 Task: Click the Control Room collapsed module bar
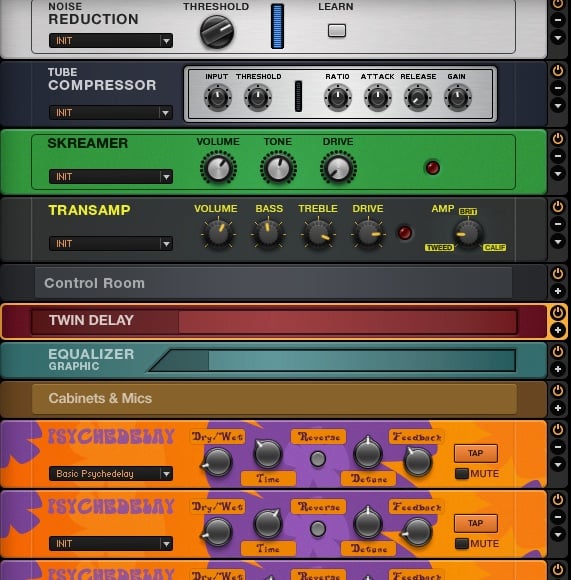pos(273,283)
